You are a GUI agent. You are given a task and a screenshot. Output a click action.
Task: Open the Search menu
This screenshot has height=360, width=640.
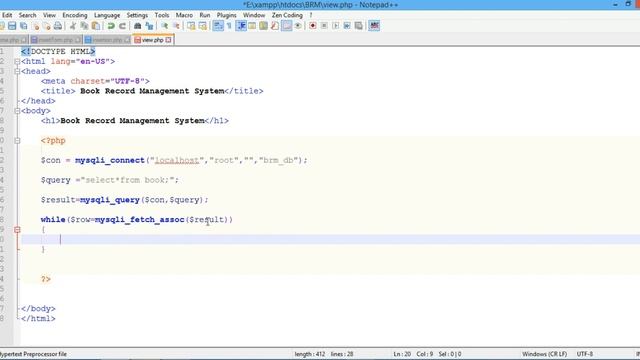tap(27, 15)
